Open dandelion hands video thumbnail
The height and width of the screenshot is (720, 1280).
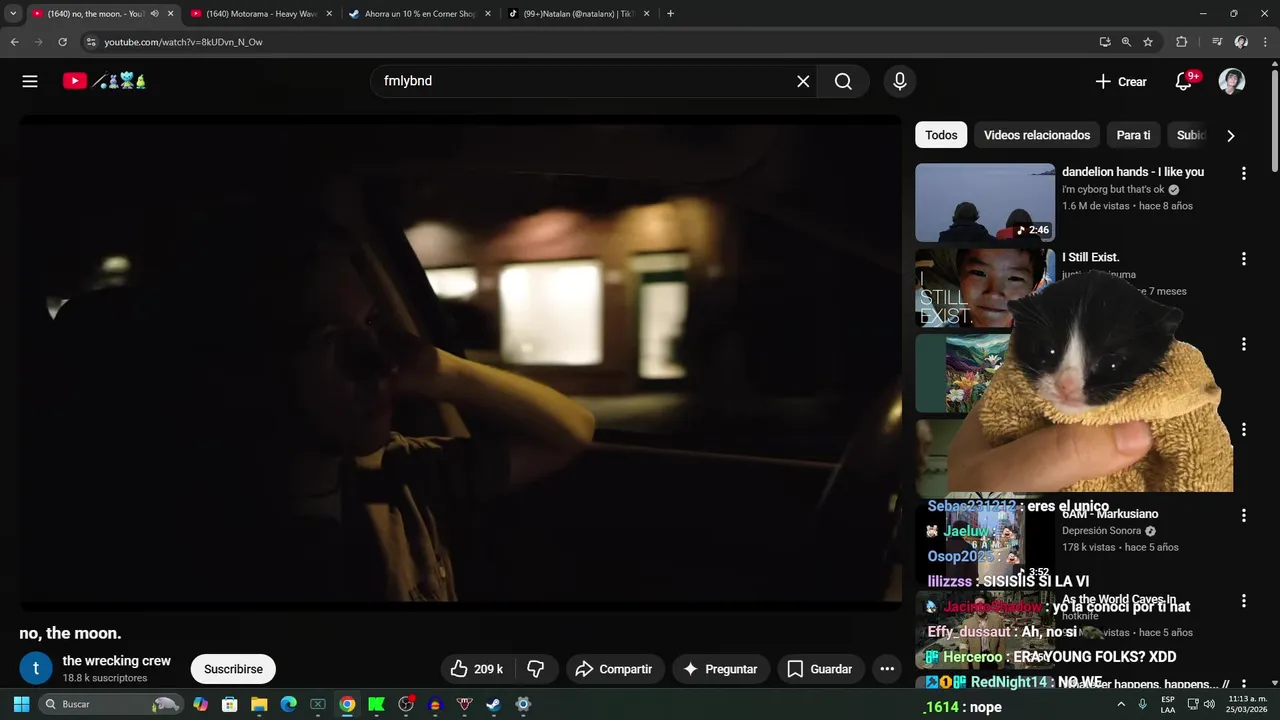(985, 203)
